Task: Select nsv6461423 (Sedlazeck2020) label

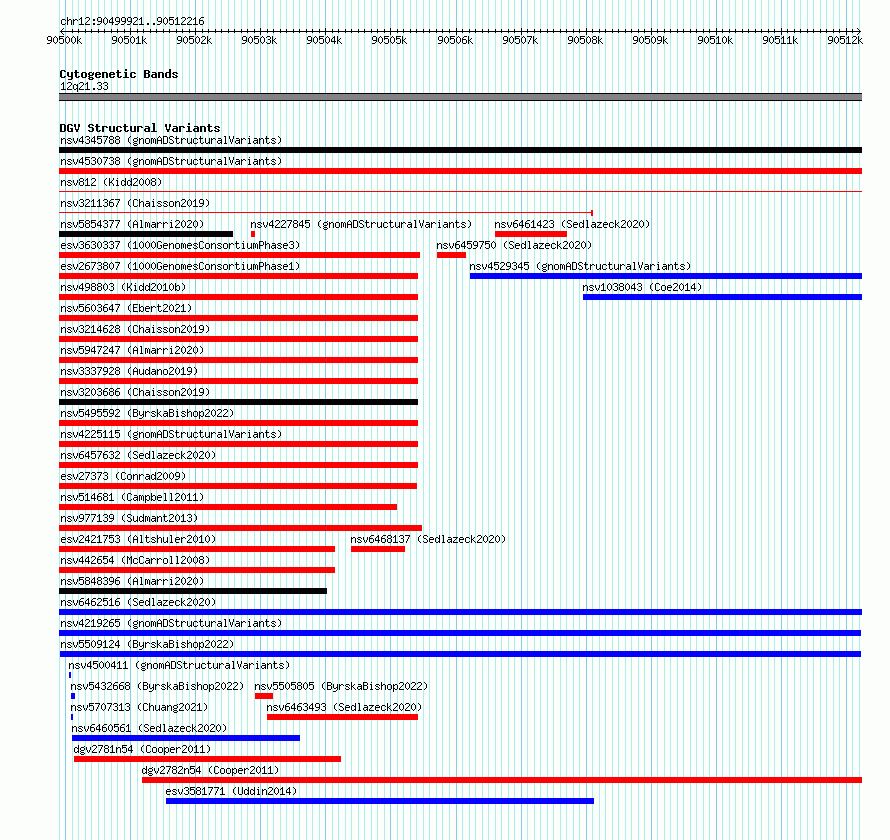Action: (x=572, y=224)
